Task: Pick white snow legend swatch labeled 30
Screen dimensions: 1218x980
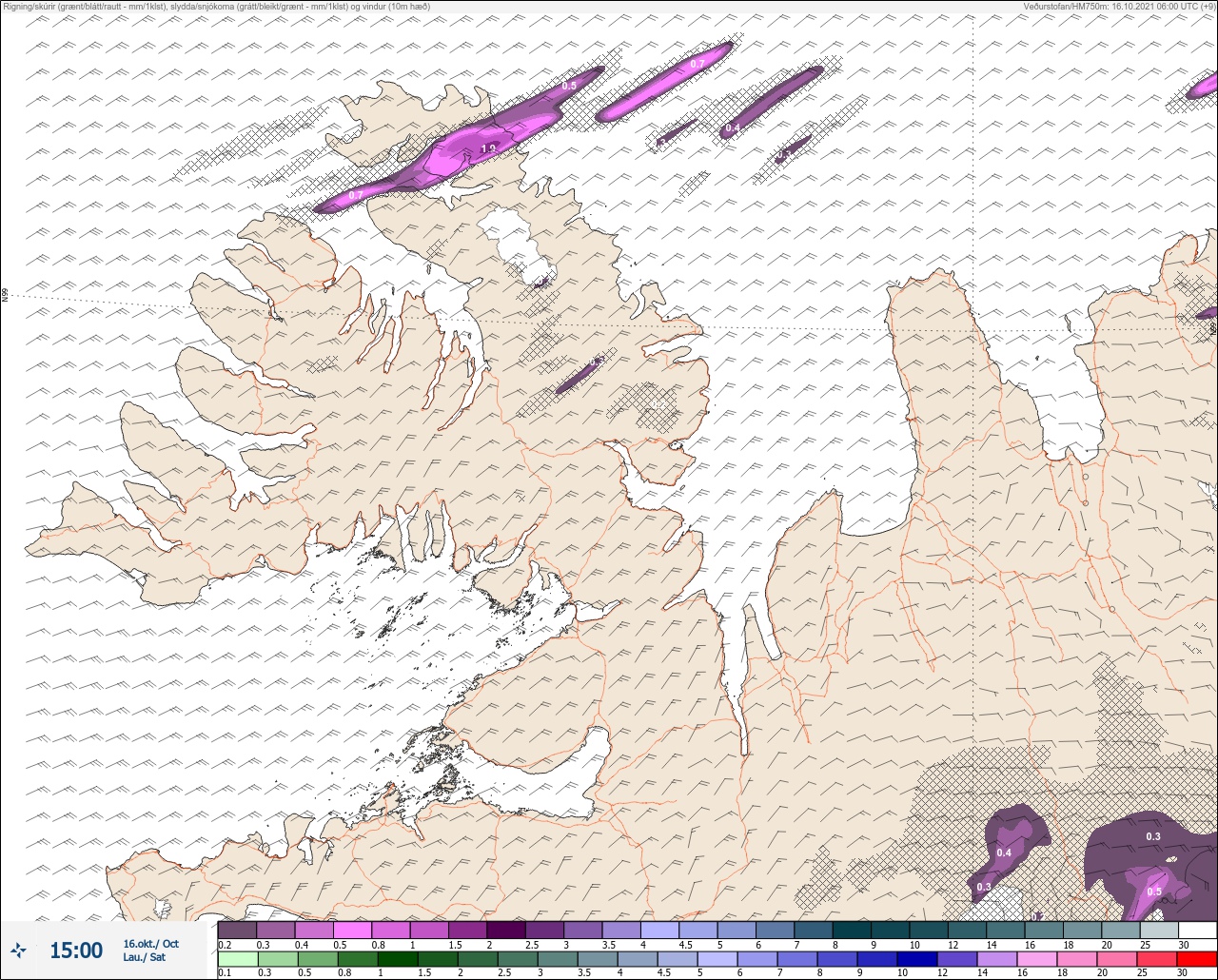Action: pos(1197,930)
